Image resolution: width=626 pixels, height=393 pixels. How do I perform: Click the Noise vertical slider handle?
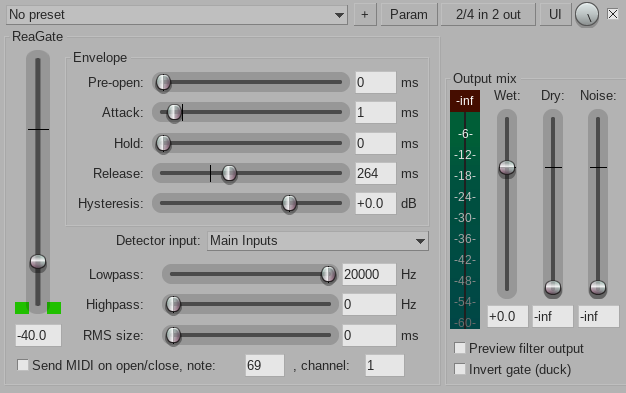598,287
